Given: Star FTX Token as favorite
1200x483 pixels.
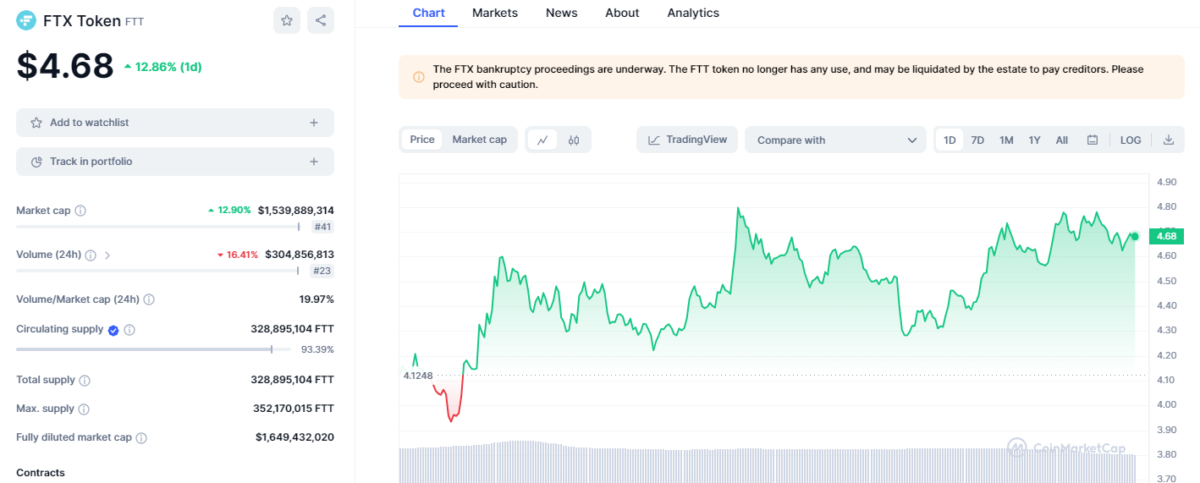Looking at the screenshot, I should [x=287, y=20].
